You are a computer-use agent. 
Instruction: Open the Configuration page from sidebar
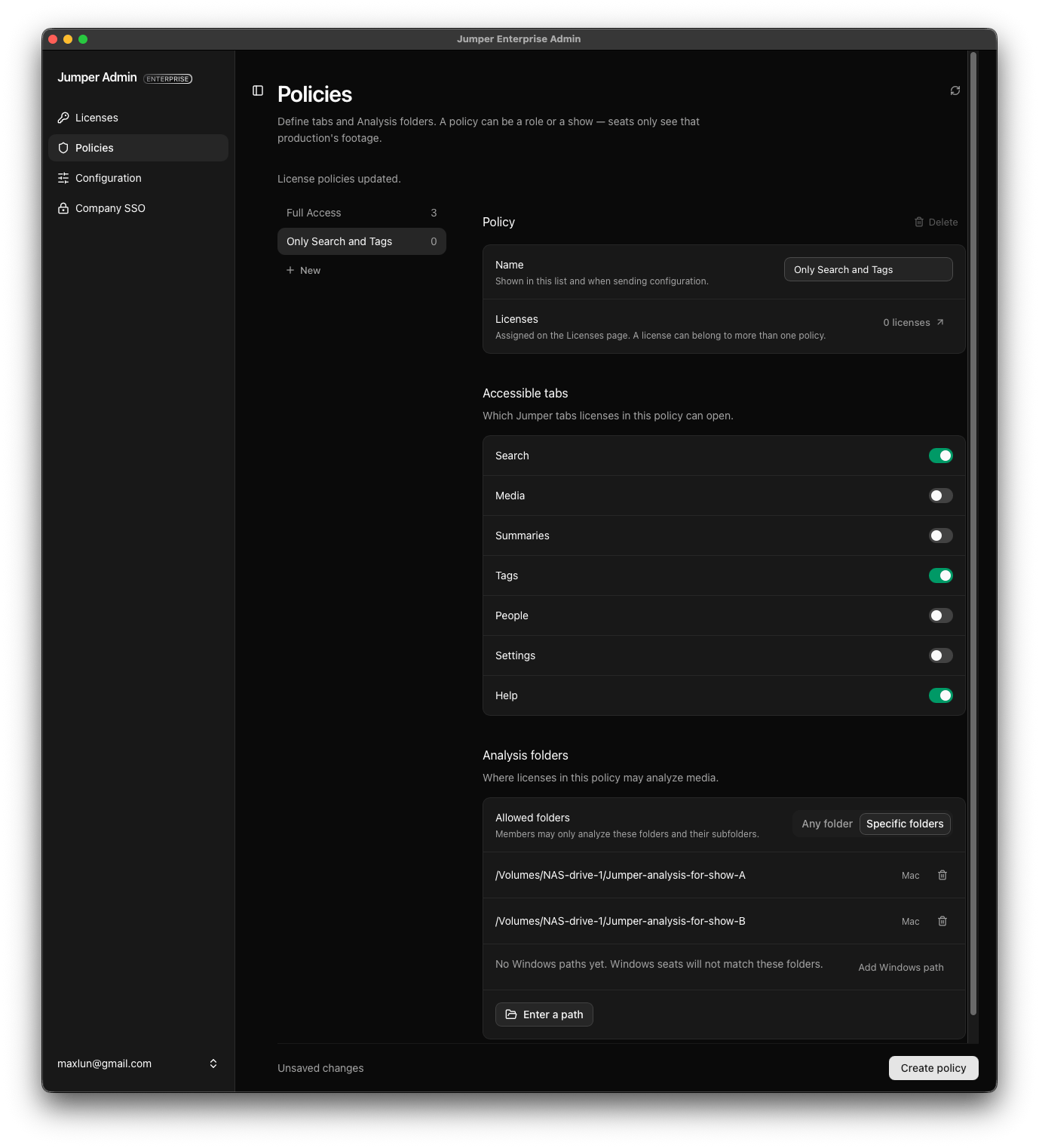point(138,178)
